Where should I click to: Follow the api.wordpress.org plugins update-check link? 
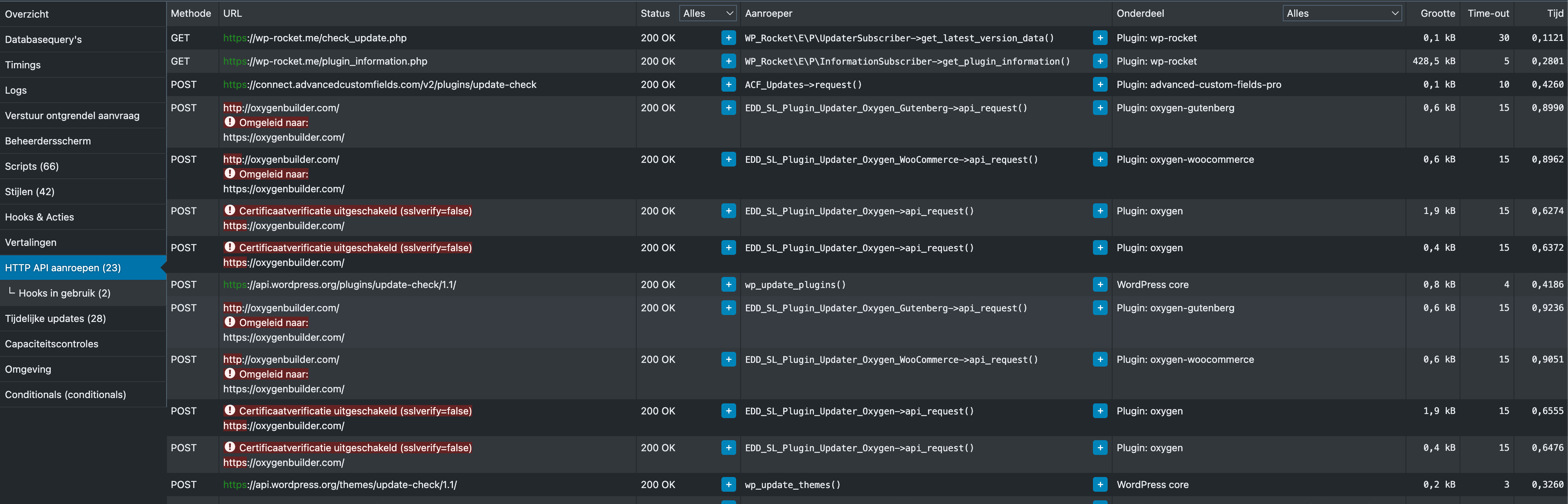[340, 284]
